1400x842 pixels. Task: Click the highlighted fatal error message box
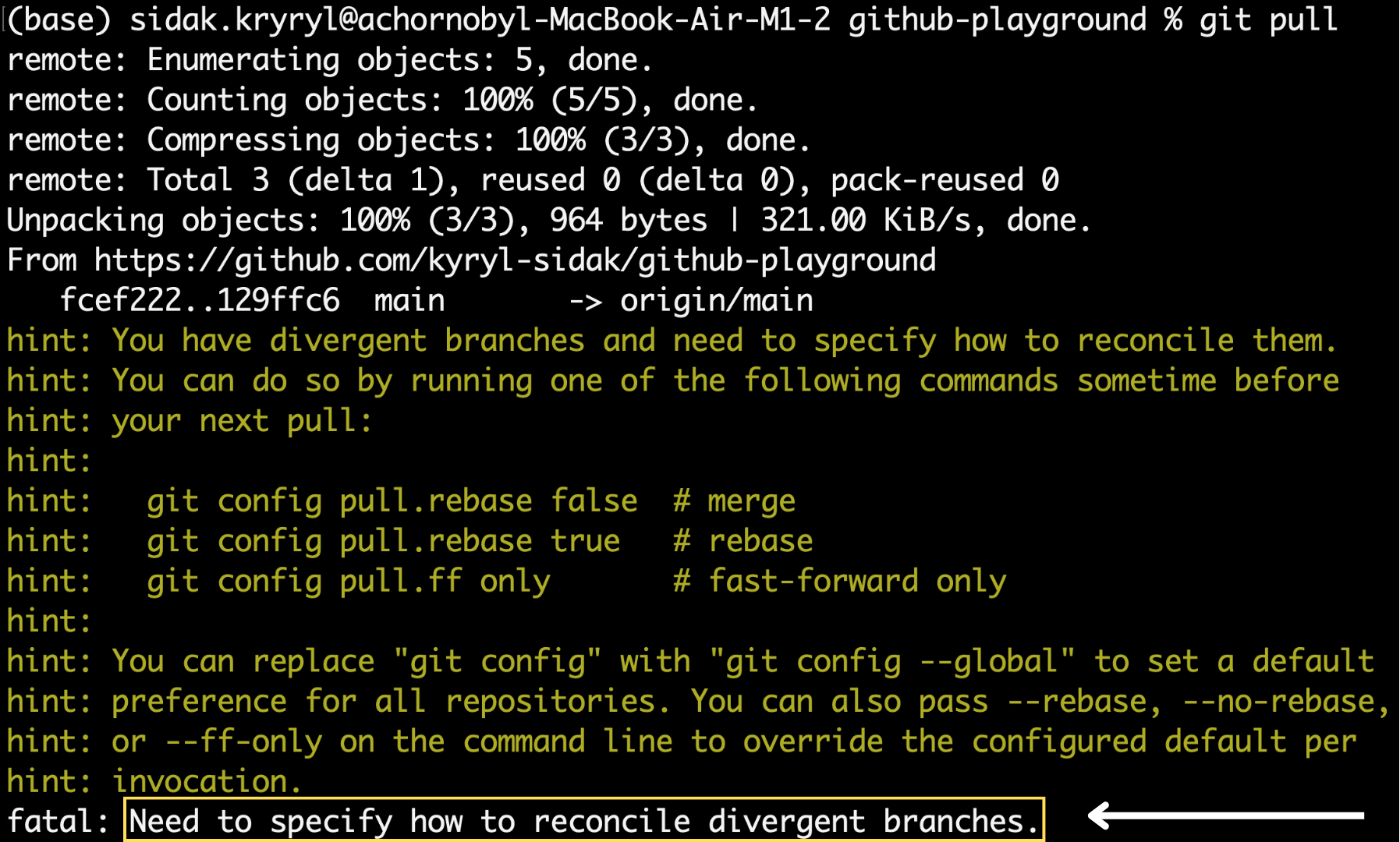(x=583, y=819)
